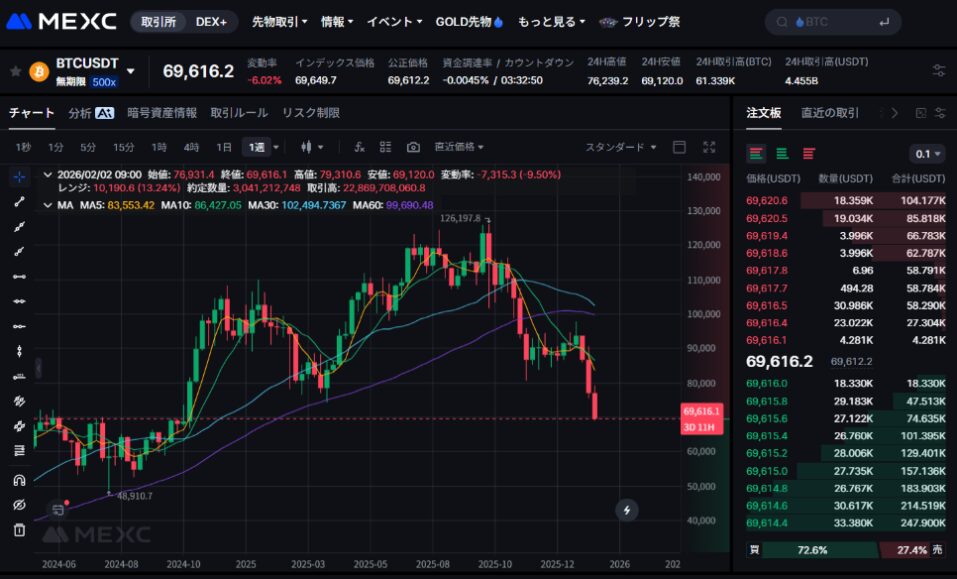Image resolution: width=957 pixels, height=579 pixels.
Task: Show sell-only red order book view
Action: [x=808, y=154]
